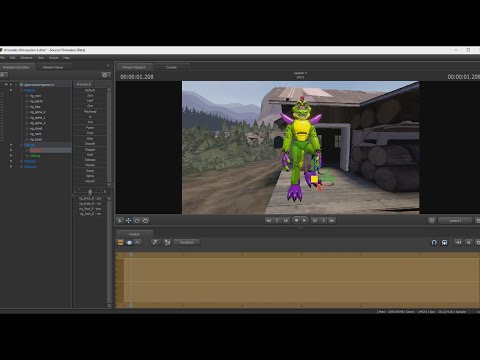Select rig_spine_1 in the control tree
480x360 pixels.
point(38,117)
